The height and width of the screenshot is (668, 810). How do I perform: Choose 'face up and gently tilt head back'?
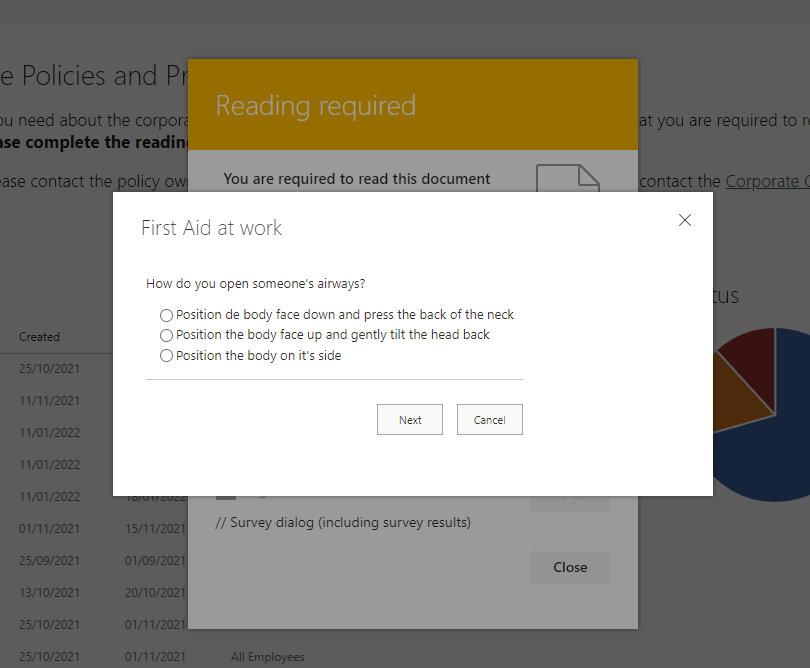coord(166,336)
